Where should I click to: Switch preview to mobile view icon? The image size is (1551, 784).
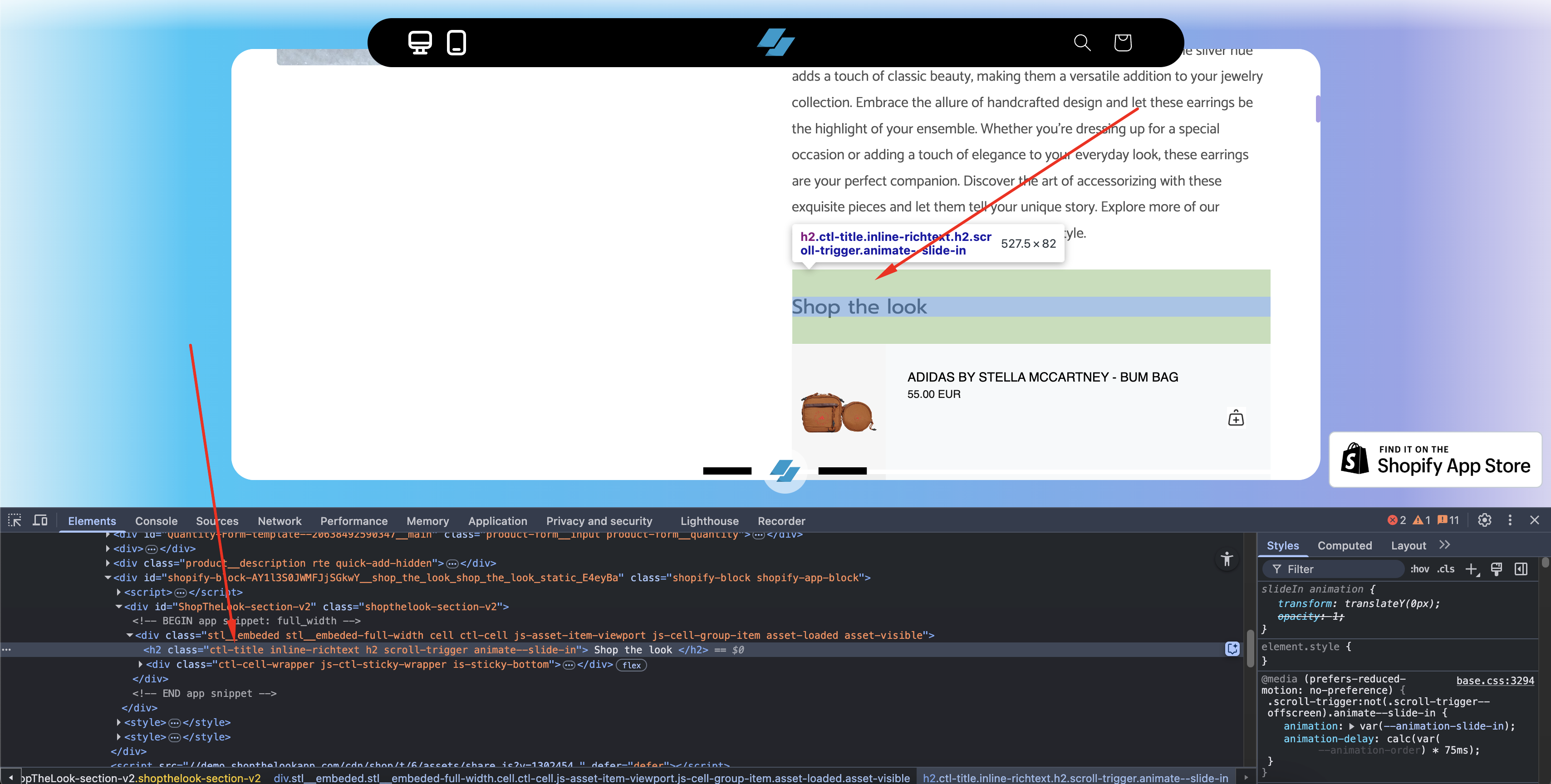point(456,43)
